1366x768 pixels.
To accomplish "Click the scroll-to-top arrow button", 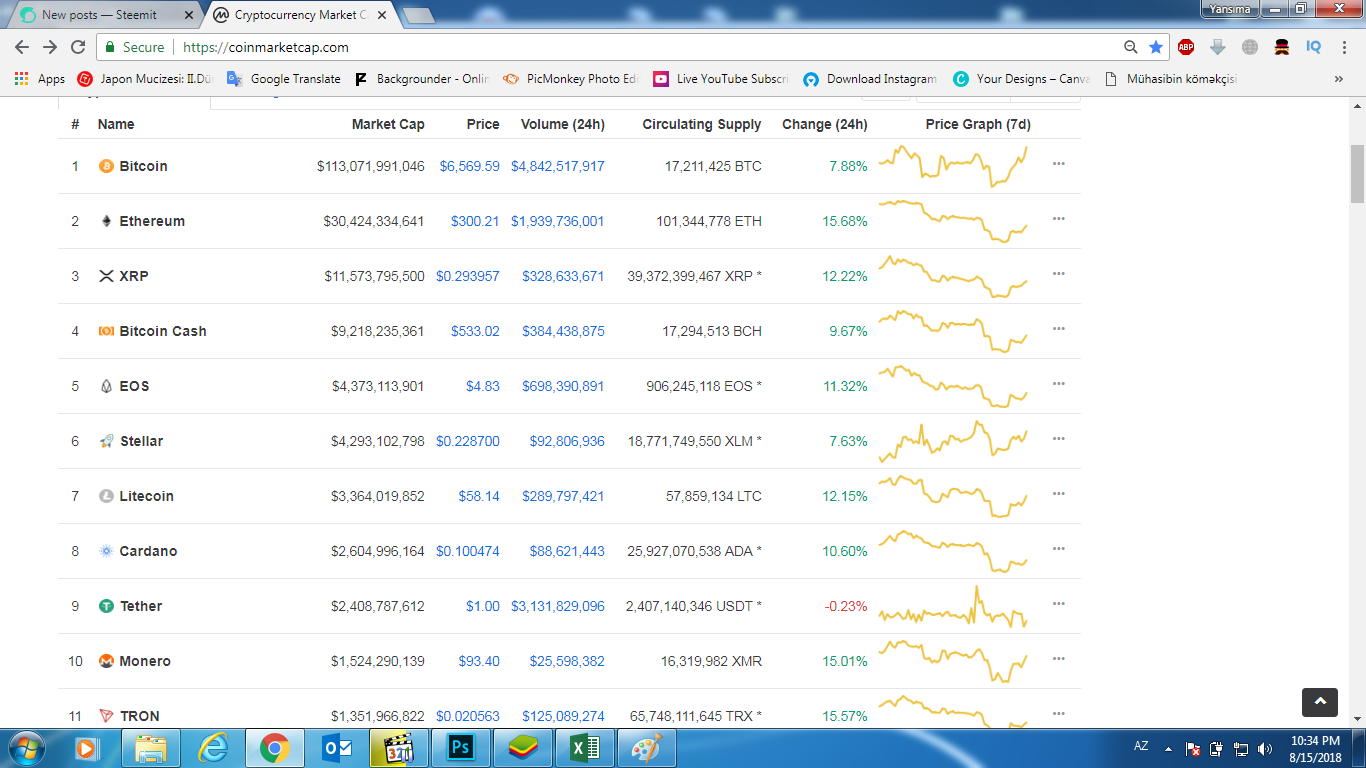I will [1320, 702].
